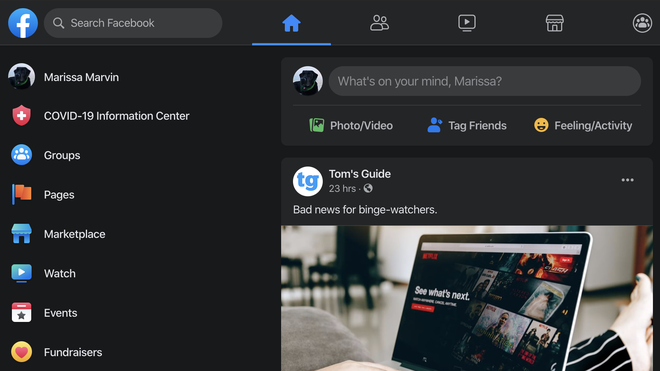Open the Watch video tab icon
660x371 pixels.
[x=467, y=23]
